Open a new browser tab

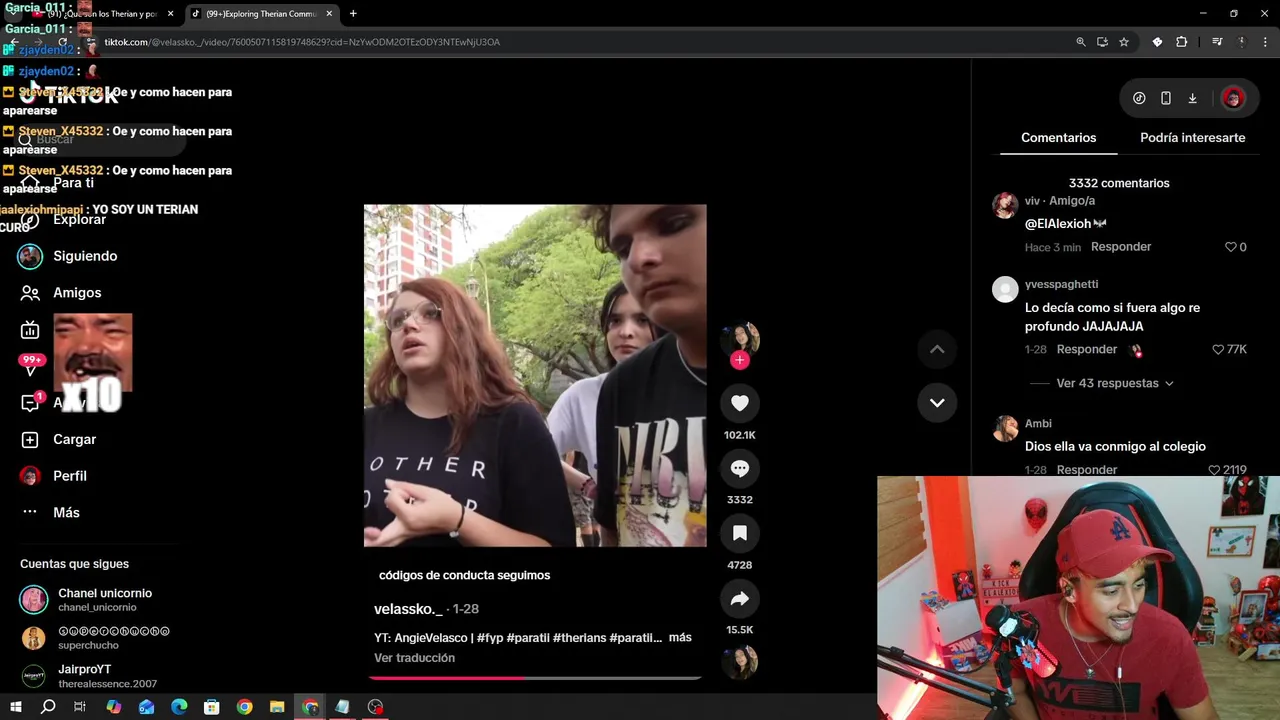pyautogui.click(x=353, y=14)
